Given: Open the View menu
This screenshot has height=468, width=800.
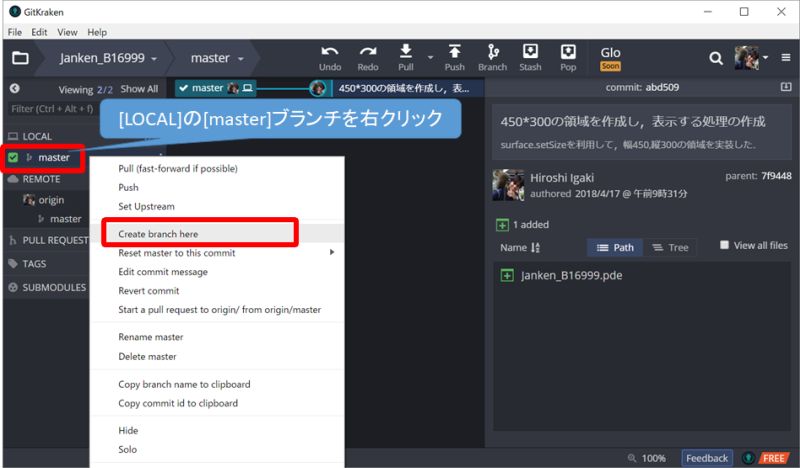Looking at the screenshot, I should (x=67, y=32).
